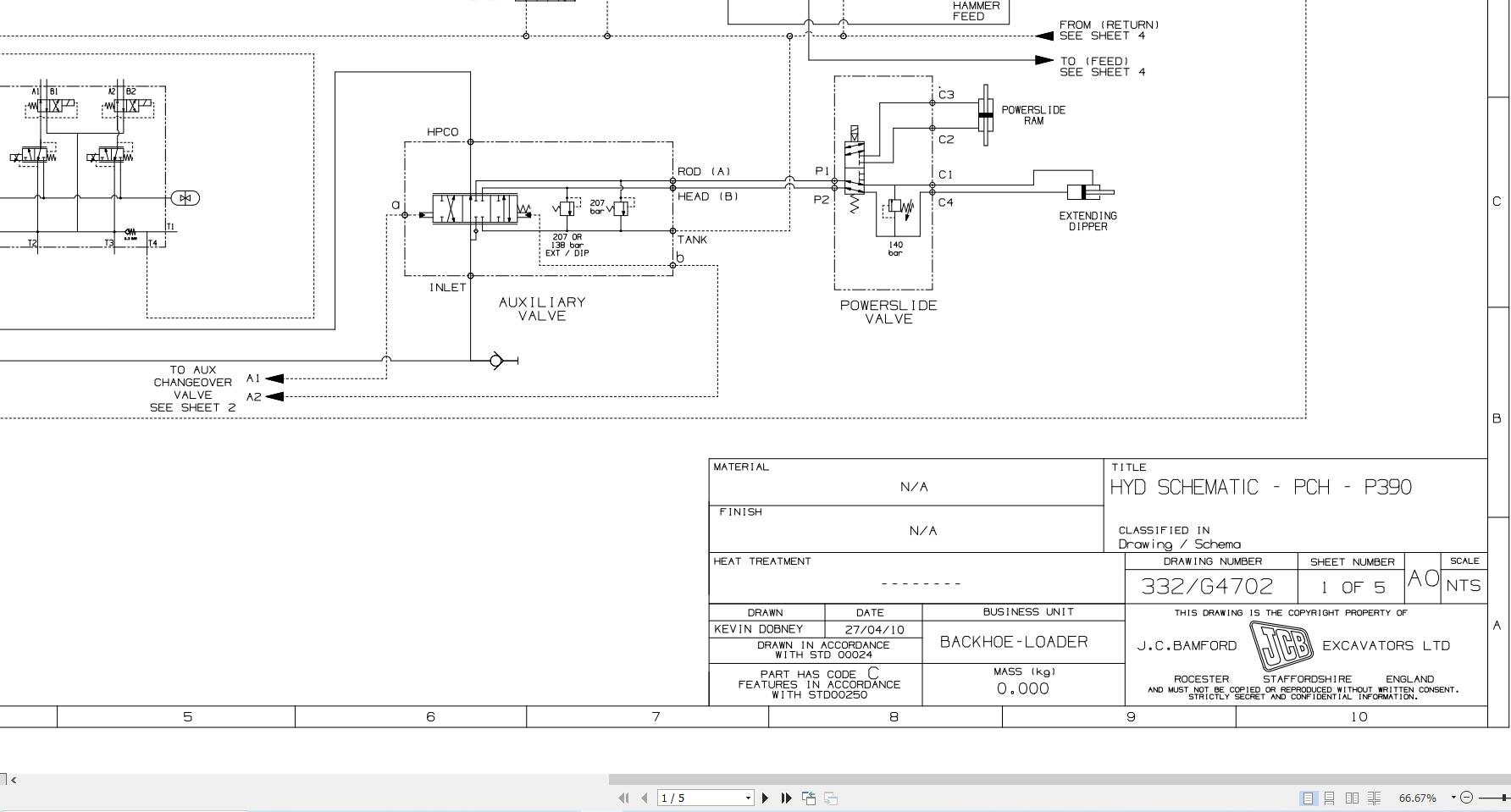This screenshot has width=1511, height=812.
Task: Click the previous view icon
Action: [809, 798]
